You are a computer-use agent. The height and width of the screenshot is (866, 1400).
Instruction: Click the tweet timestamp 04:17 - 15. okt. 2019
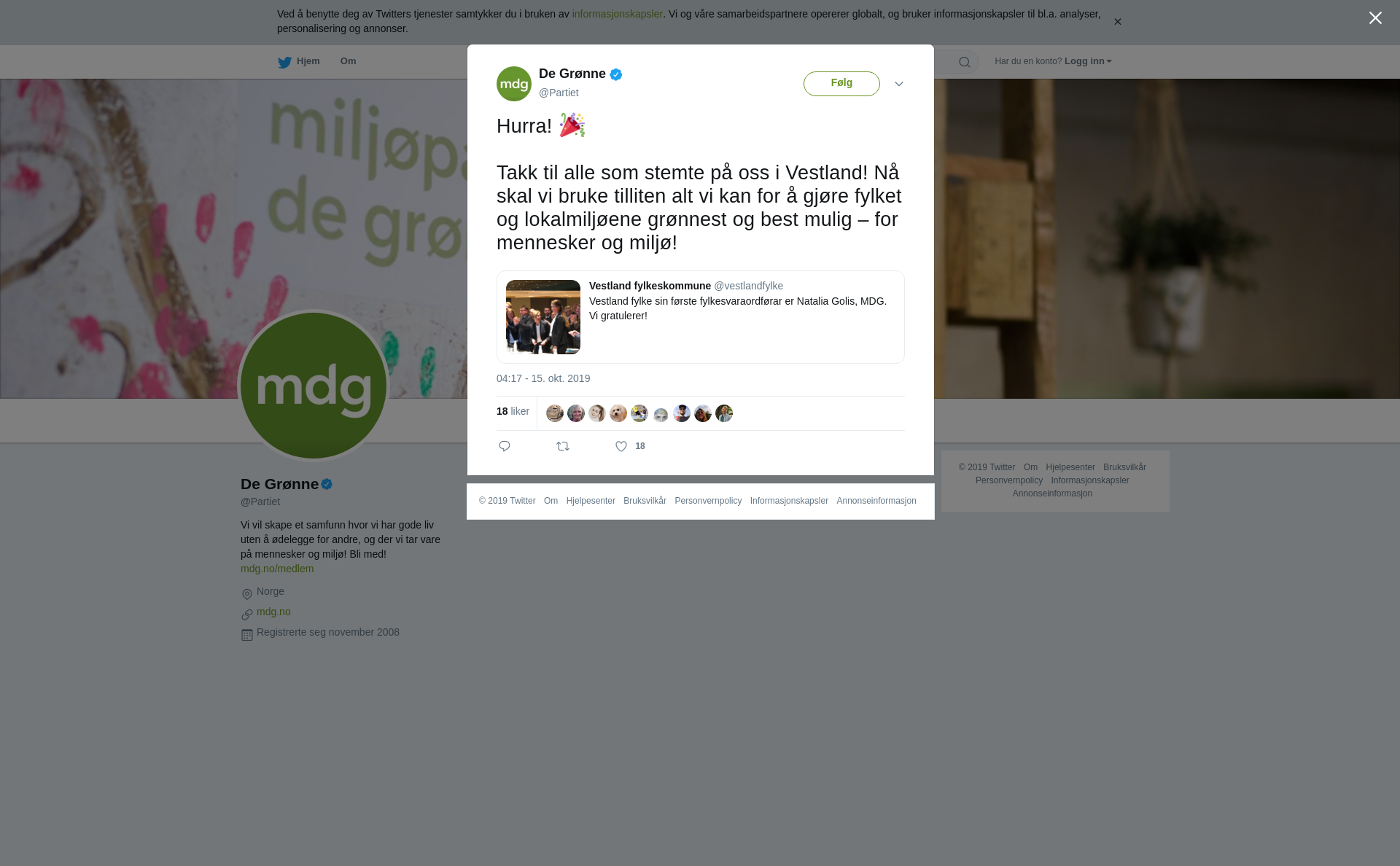(x=543, y=378)
